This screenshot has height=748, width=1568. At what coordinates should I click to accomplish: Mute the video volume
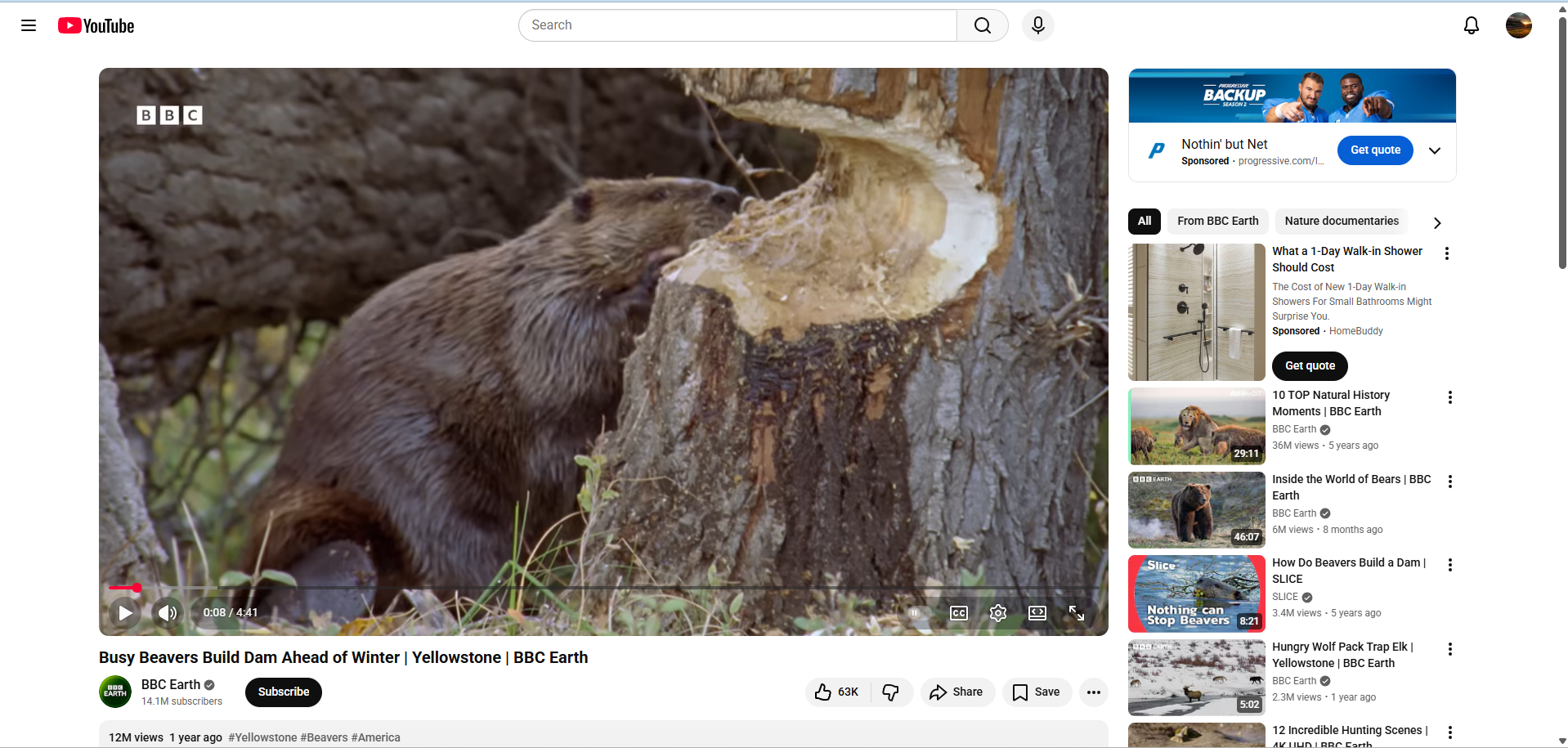[x=167, y=613]
